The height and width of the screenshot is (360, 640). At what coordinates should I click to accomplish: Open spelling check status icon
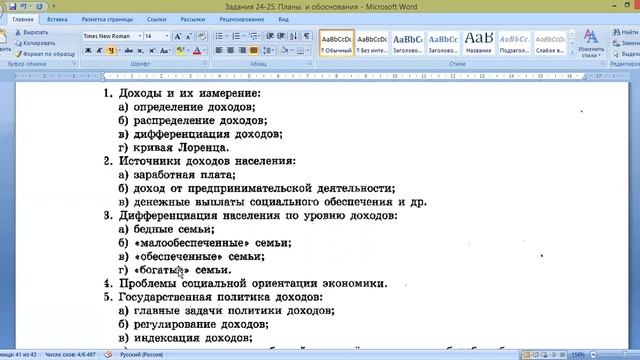tap(108, 355)
